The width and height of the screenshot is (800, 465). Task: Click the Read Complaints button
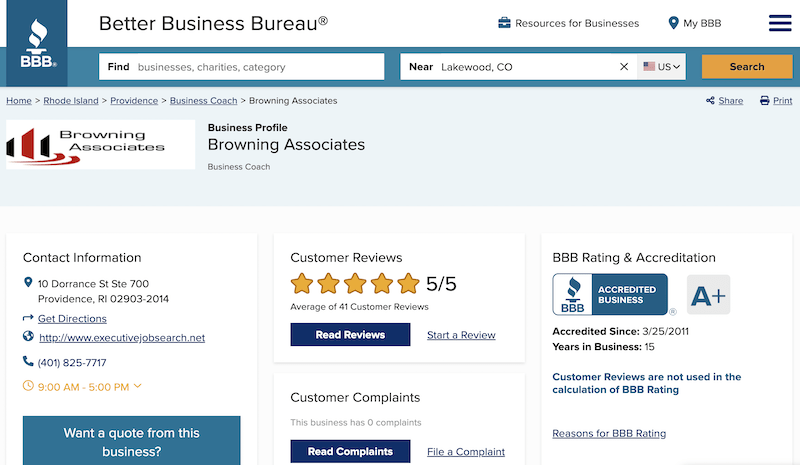point(350,452)
